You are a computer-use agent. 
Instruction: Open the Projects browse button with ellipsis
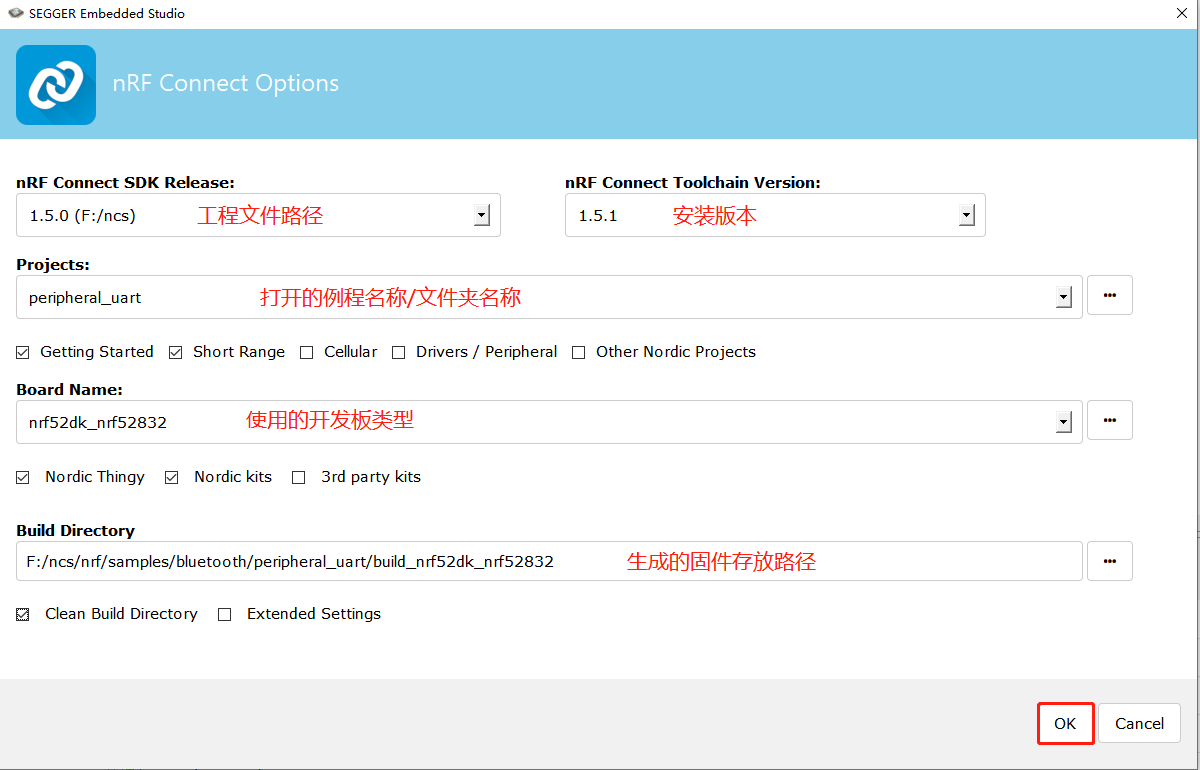coord(1109,295)
